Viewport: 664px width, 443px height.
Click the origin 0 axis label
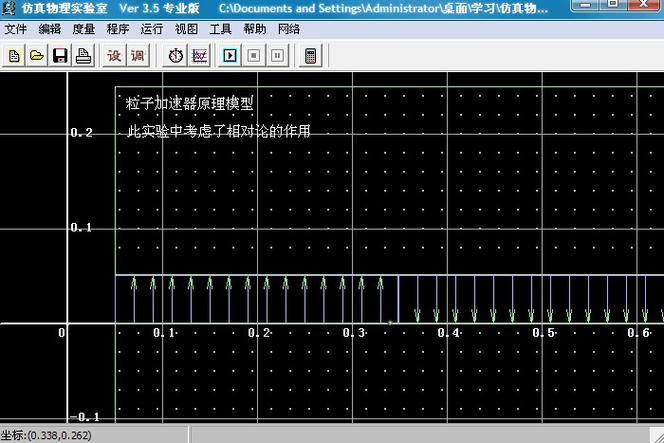coord(61,333)
